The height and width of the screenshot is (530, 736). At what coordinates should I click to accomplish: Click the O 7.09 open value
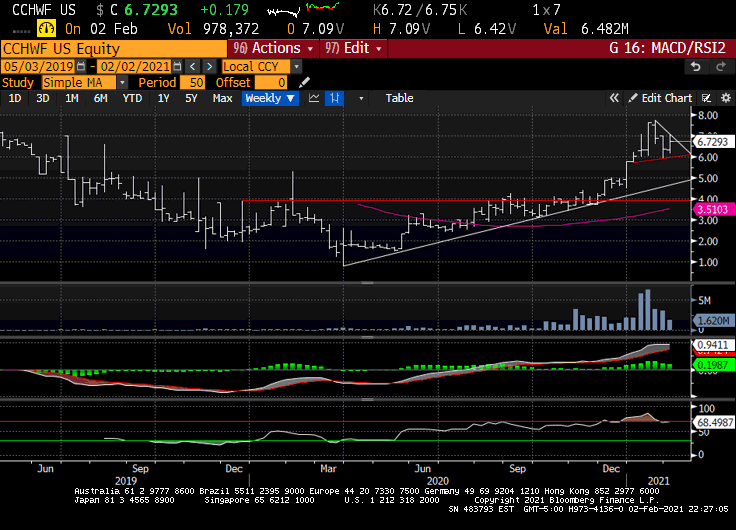tap(315, 29)
